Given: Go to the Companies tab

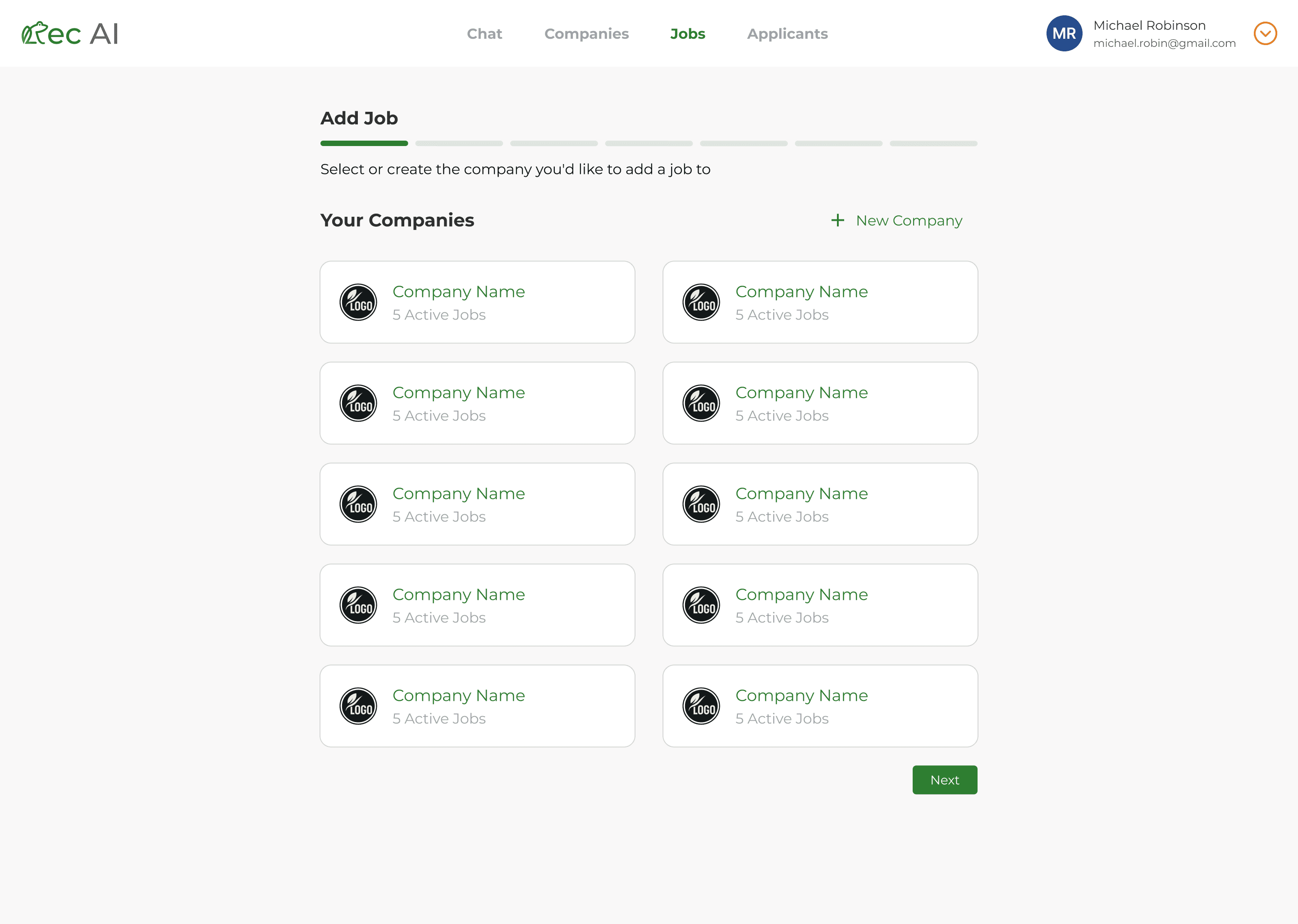Looking at the screenshot, I should (586, 33).
